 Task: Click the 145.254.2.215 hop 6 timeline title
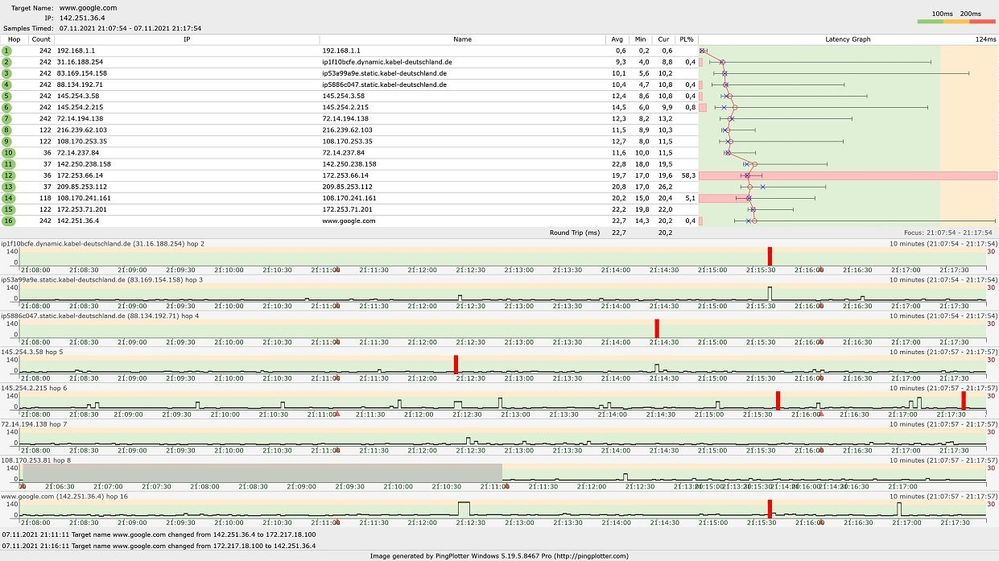34,388
